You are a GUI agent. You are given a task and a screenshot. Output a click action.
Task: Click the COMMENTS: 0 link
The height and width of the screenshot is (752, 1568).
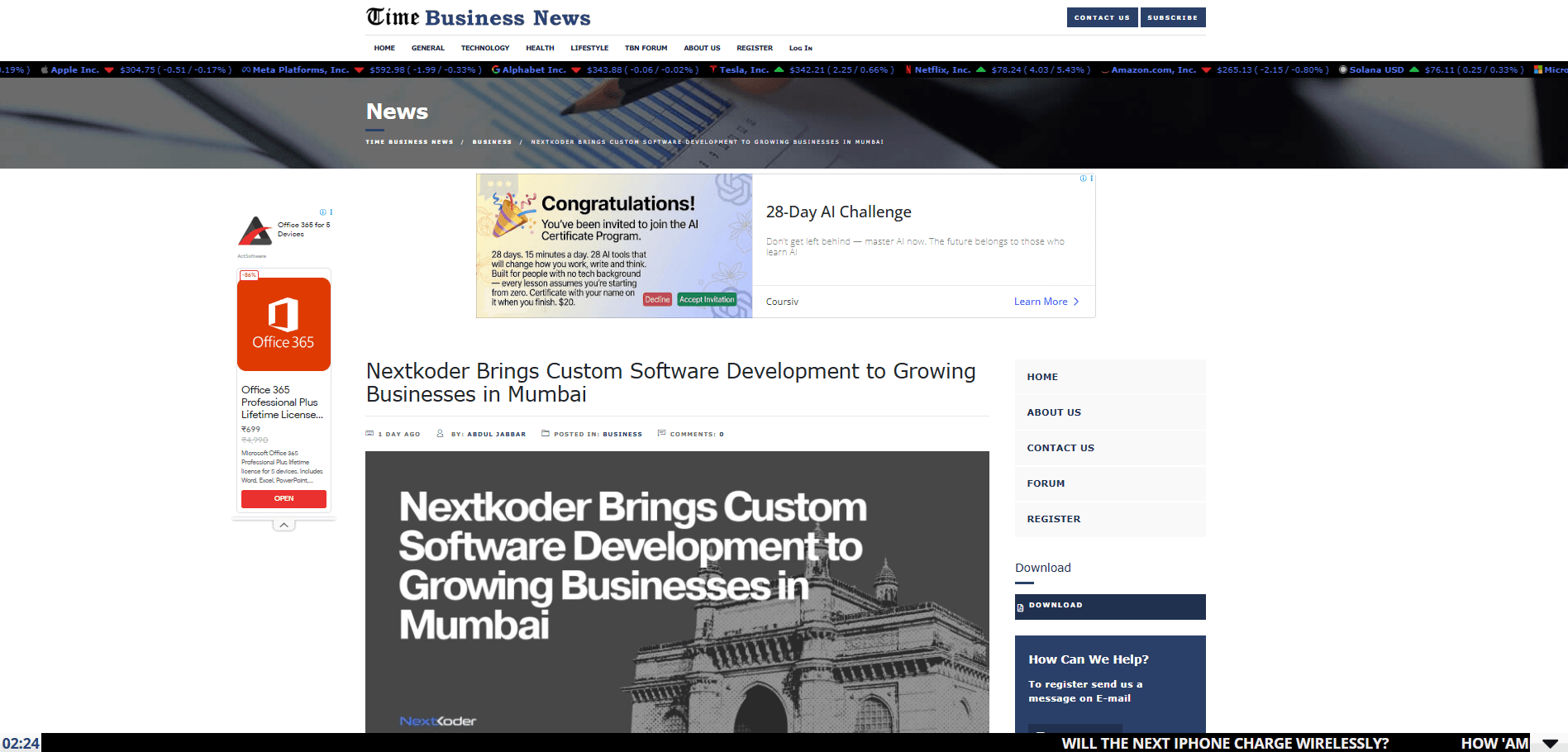[697, 434]
